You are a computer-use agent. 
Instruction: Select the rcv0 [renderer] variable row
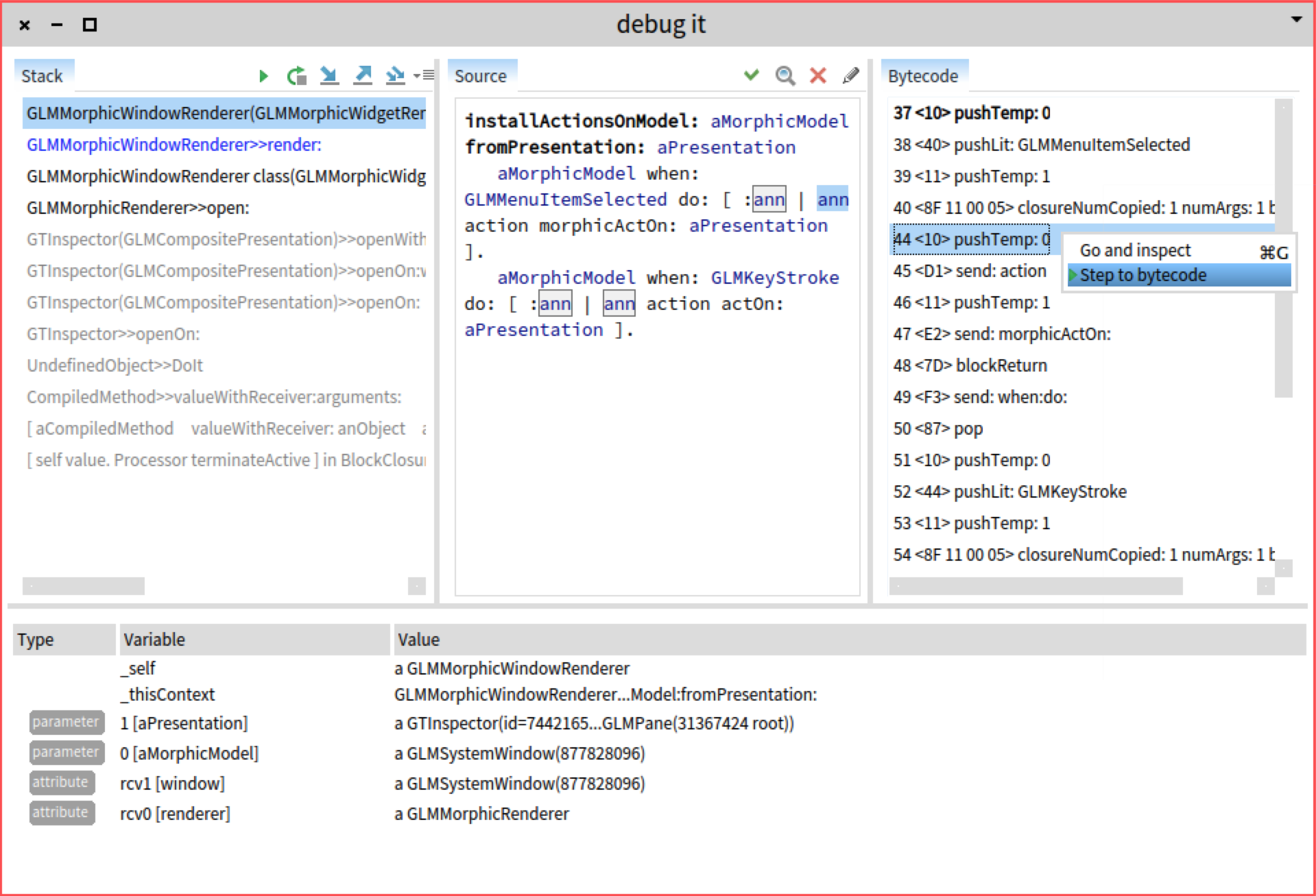tap(175, 814)
